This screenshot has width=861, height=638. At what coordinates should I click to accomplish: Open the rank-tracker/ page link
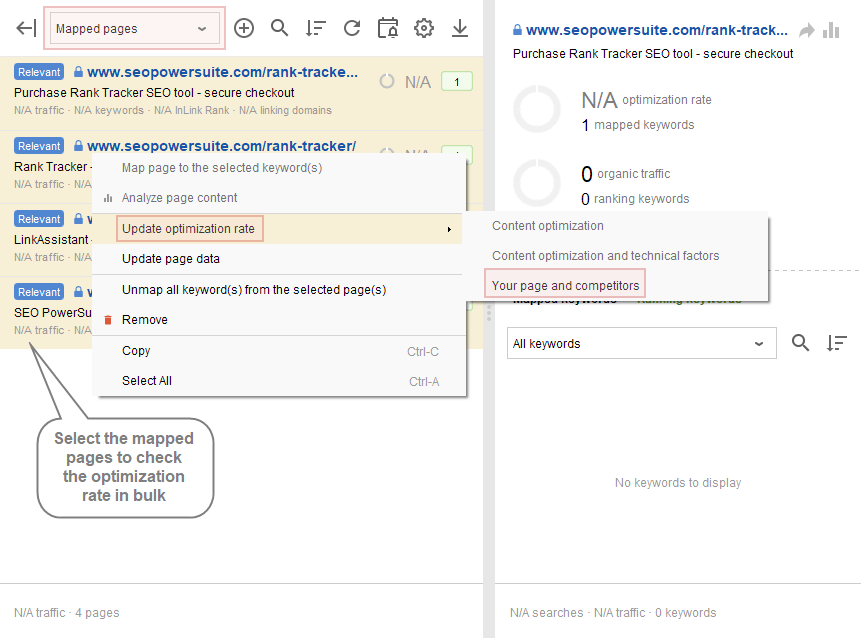point(221,146)
